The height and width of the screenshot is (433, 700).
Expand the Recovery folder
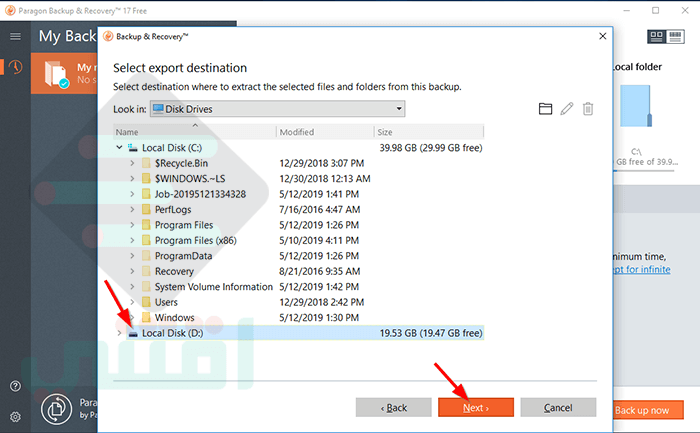pos(132,271)
